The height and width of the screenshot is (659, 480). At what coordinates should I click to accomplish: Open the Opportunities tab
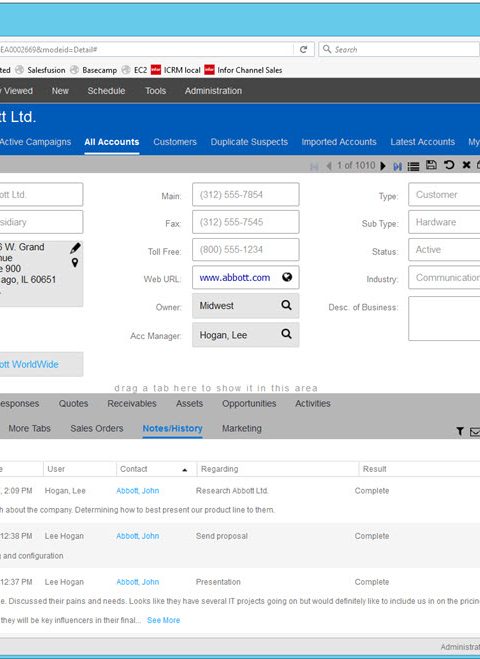(249, 403)
